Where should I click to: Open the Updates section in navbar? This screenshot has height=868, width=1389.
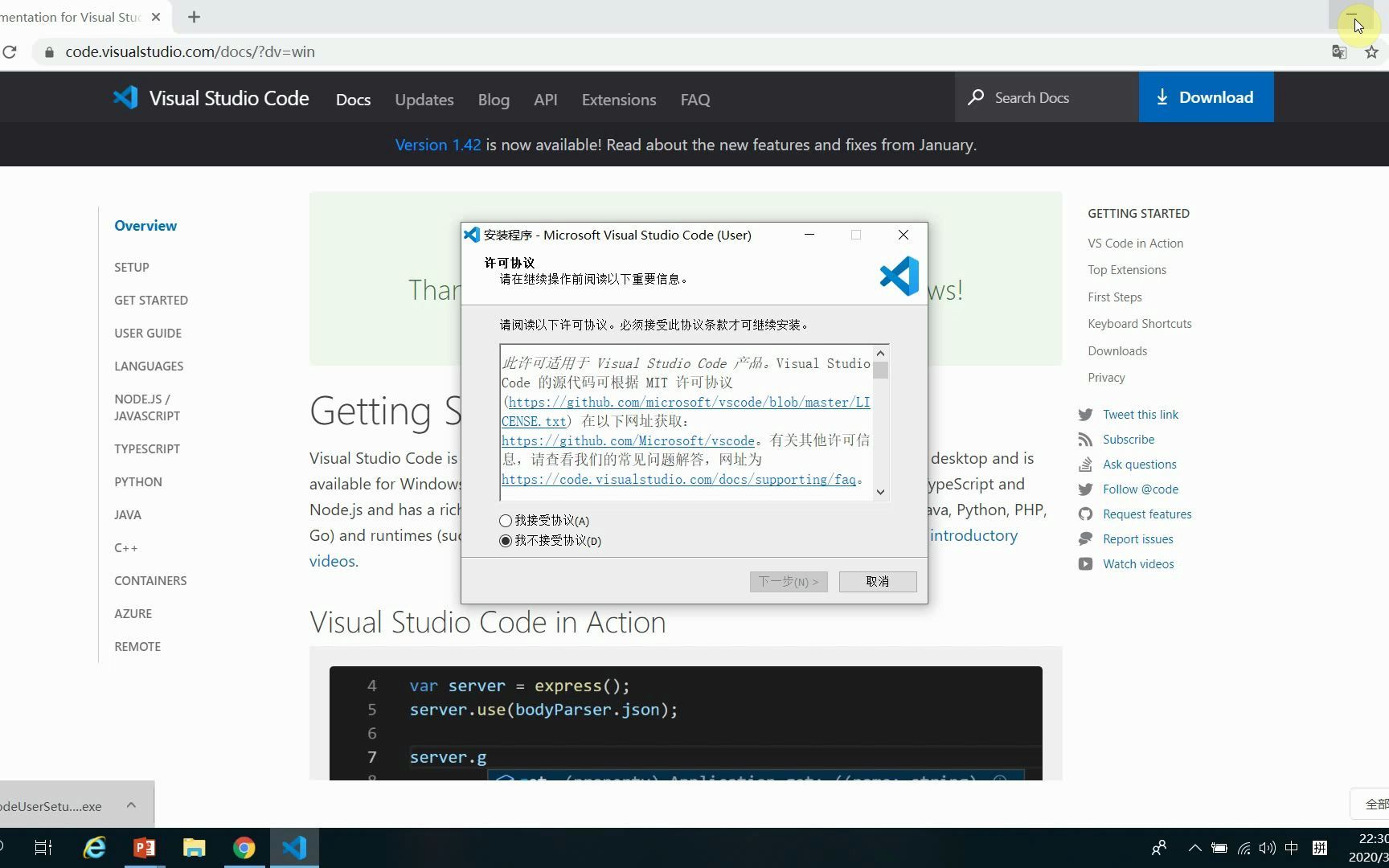(424, 99)
